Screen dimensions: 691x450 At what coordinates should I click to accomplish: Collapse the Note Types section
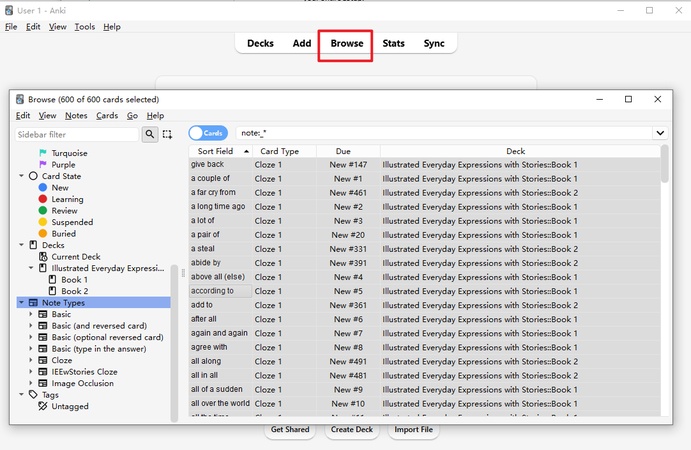21,302
